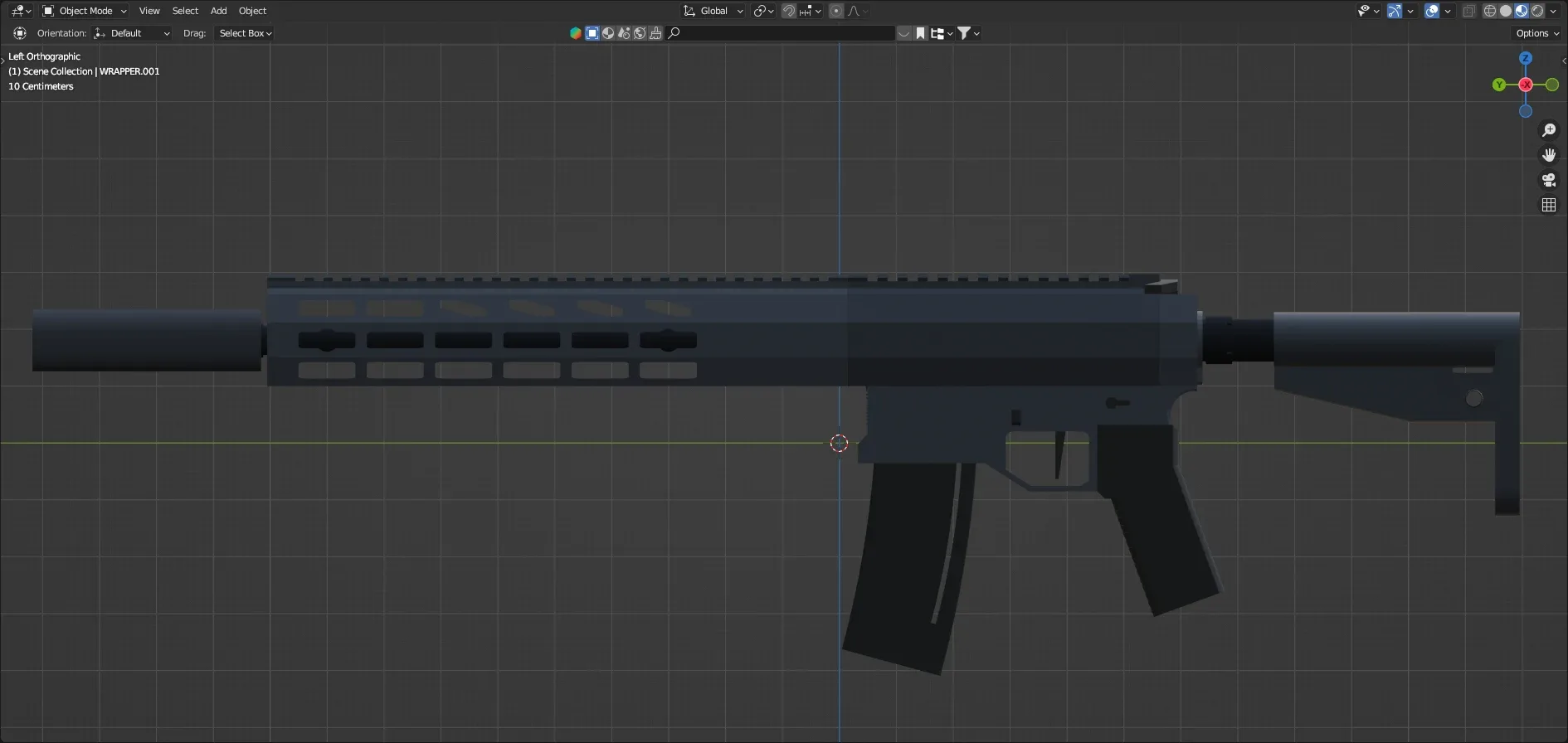Toggle the bookmark icon
The width and height of the screenshot is (1568, 743).
click(x=920, y=33)
